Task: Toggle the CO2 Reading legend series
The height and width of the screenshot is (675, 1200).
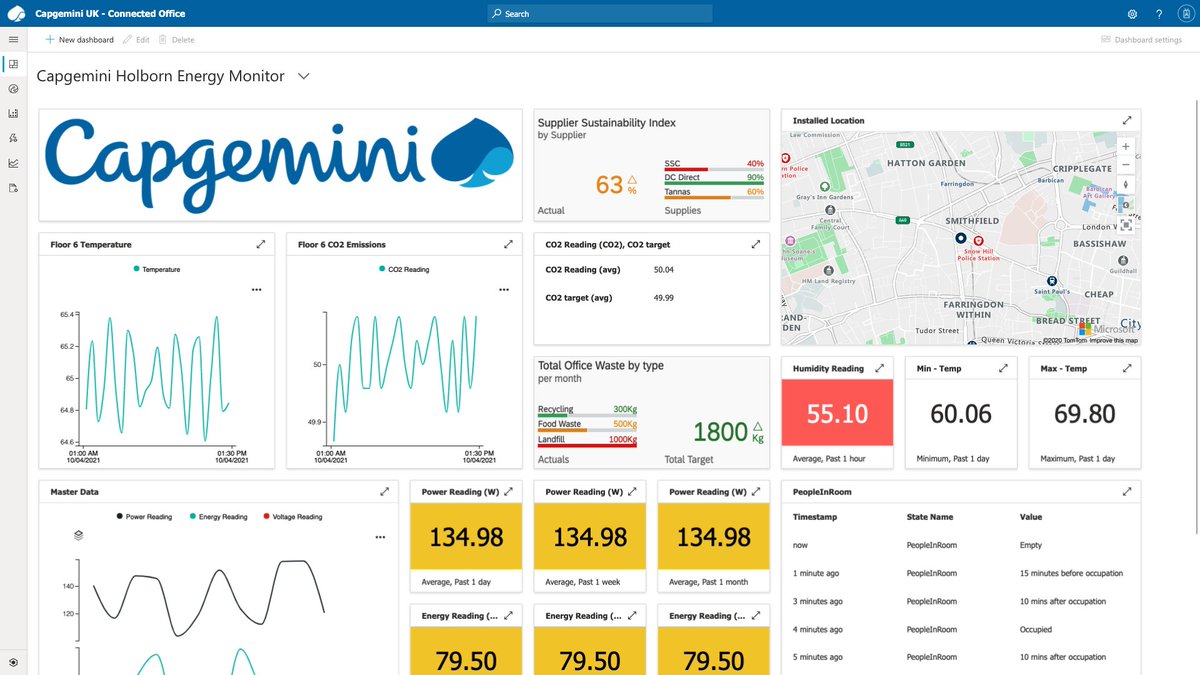Action: [404, 269]
